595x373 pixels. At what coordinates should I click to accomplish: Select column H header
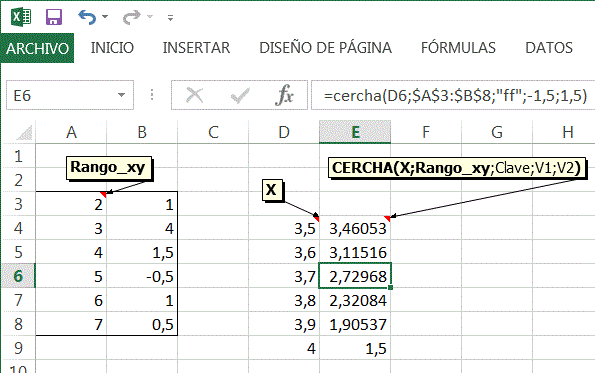coord(564,132)
